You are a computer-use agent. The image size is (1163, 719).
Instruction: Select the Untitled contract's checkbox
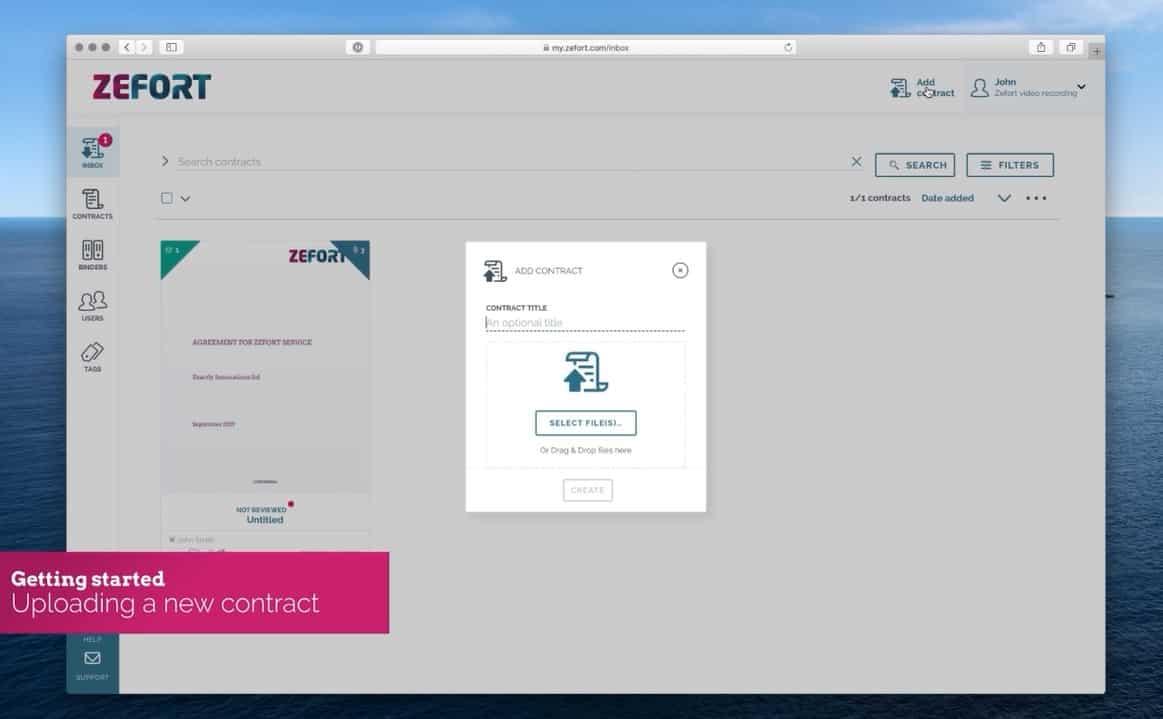point(171,247)
